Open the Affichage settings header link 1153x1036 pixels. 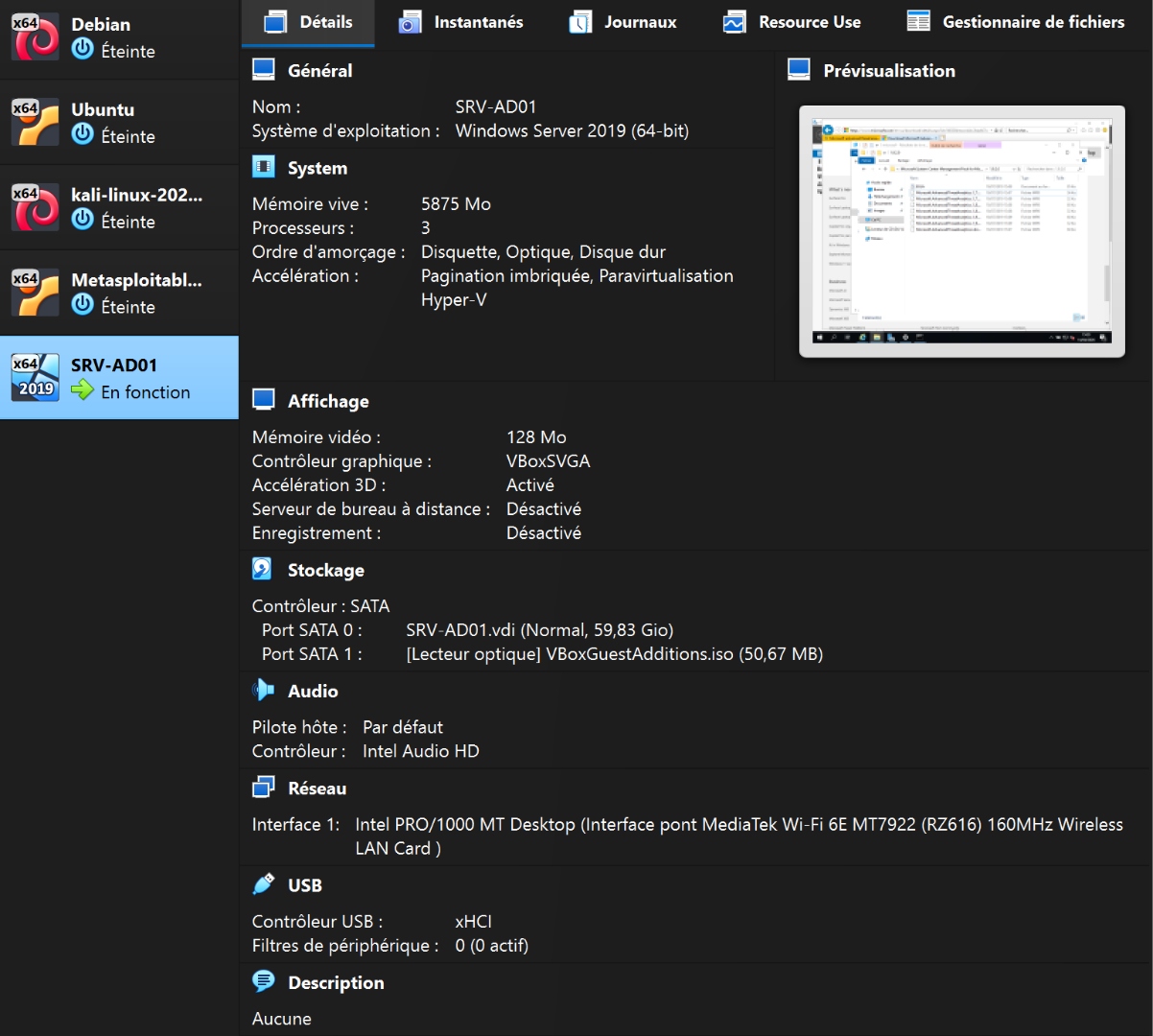pyautogui.click(x=328, y=401)
